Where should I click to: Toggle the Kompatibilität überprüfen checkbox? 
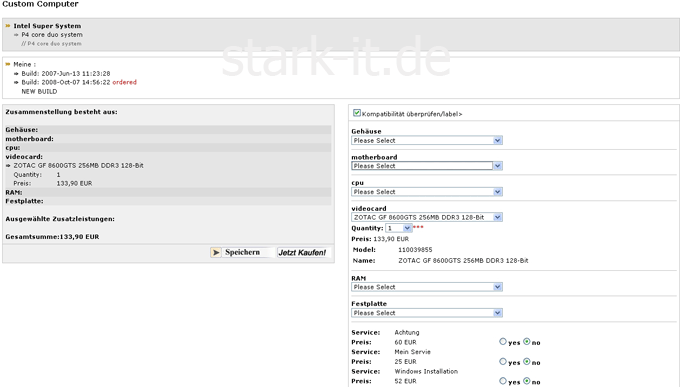[356, 113]
